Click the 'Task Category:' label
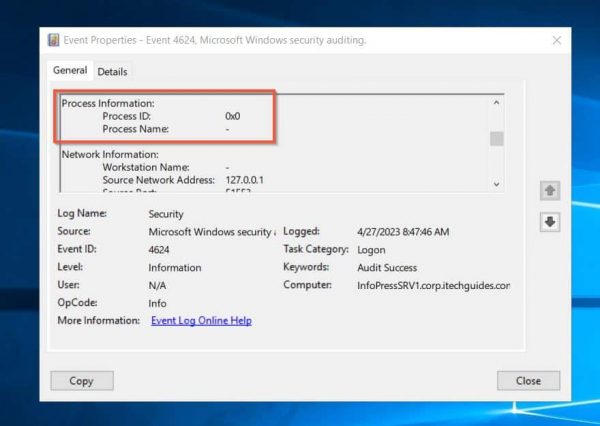 pyautogui.click(x=316, y=249)
